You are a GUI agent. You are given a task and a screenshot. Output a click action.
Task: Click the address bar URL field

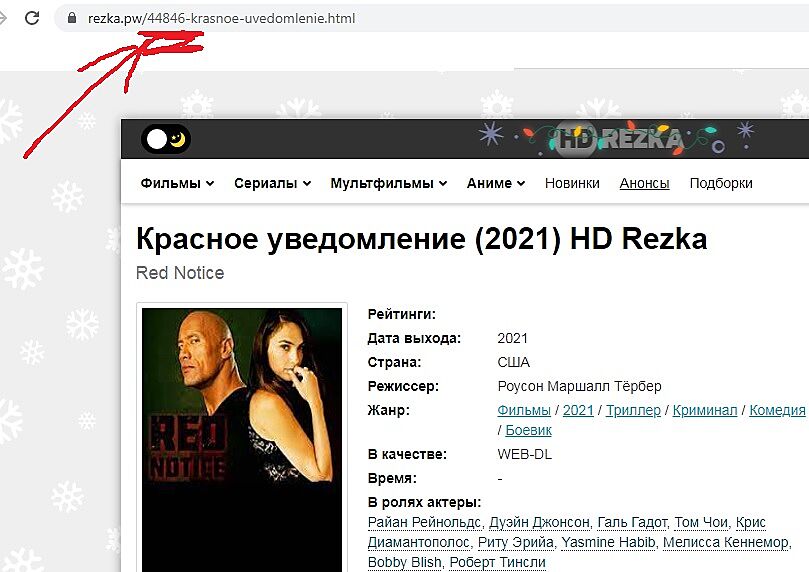coord(431,18)
